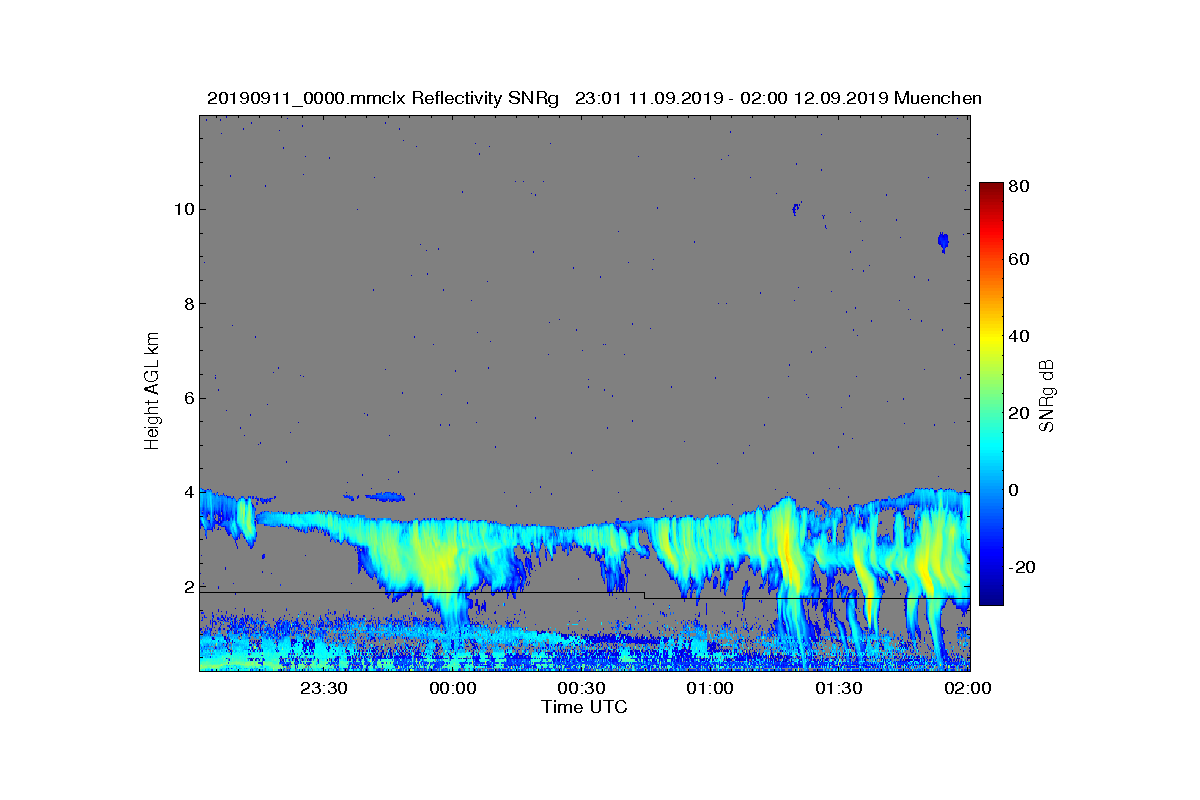Click the colorbar tick label 80
The width and height of the screenshot is (1200, 800).
[1020, 185]
